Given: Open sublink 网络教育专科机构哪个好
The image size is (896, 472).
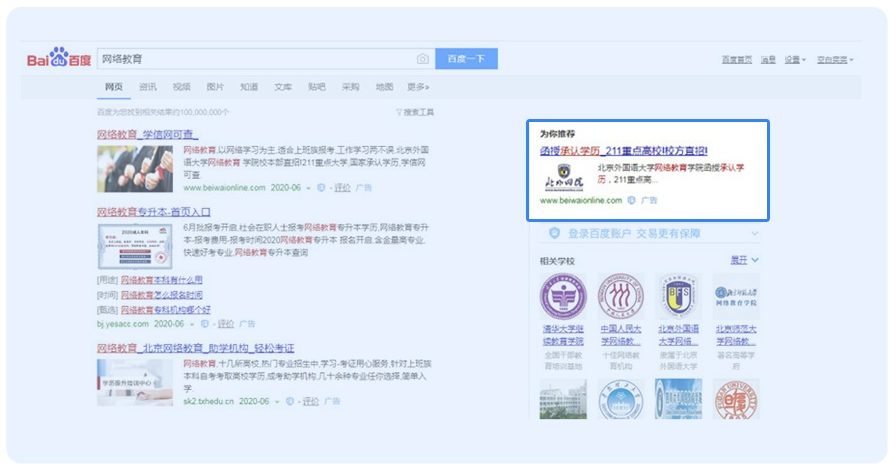Looking at the screenshot, I should 166,310.
